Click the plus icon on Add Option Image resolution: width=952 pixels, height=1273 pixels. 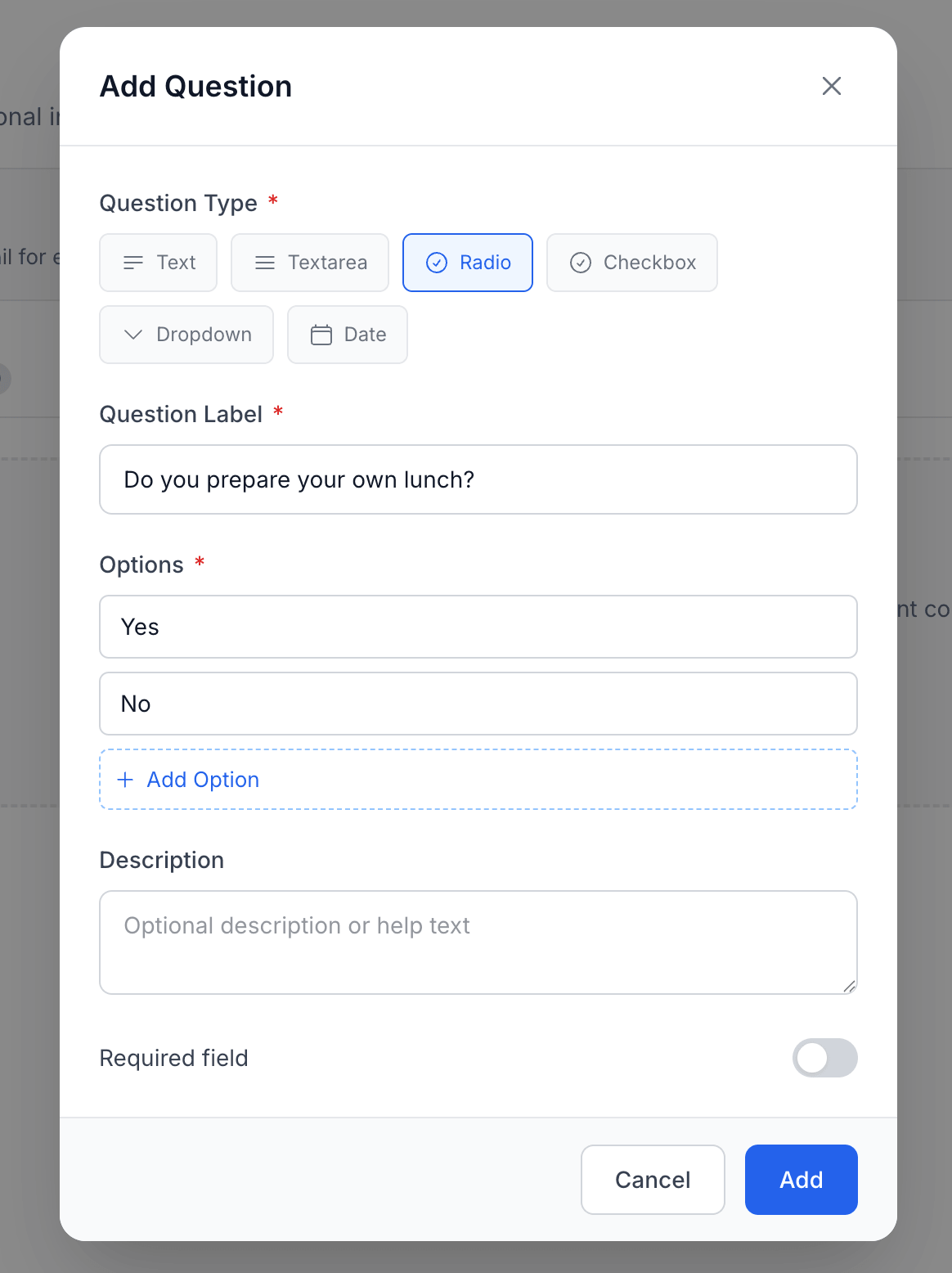125,780
